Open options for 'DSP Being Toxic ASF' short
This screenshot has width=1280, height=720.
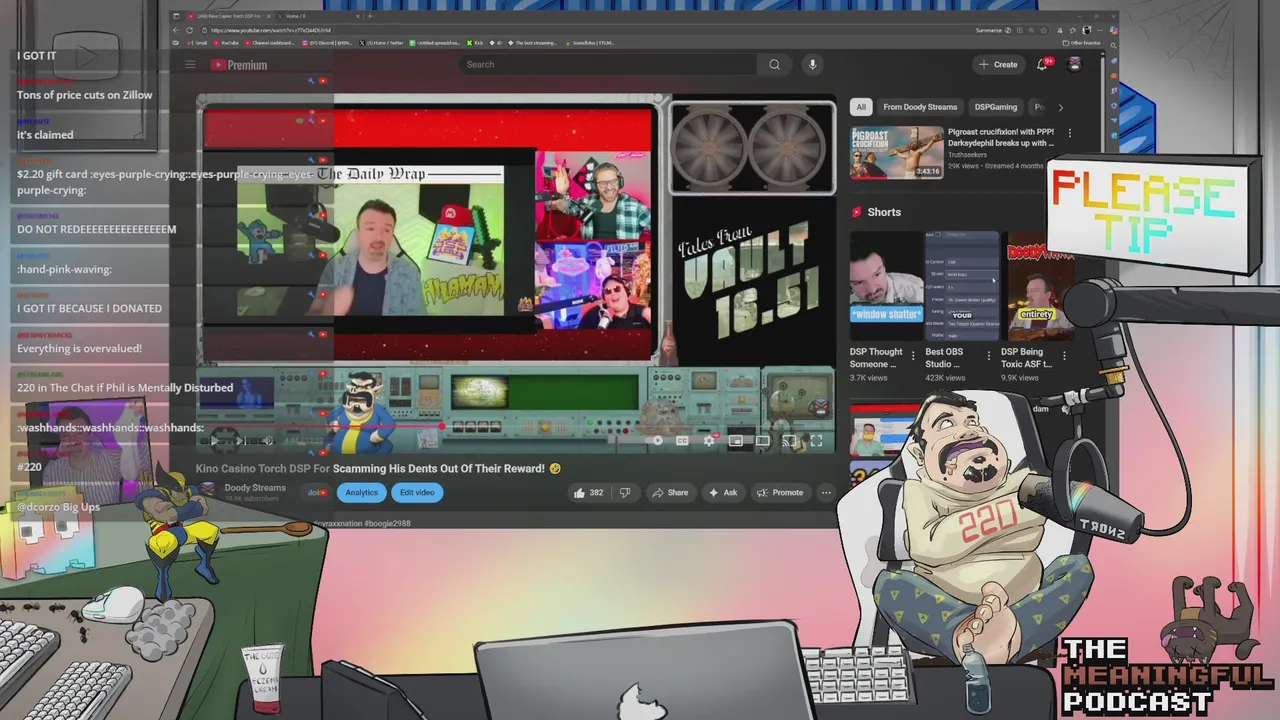pos(1064,355)
